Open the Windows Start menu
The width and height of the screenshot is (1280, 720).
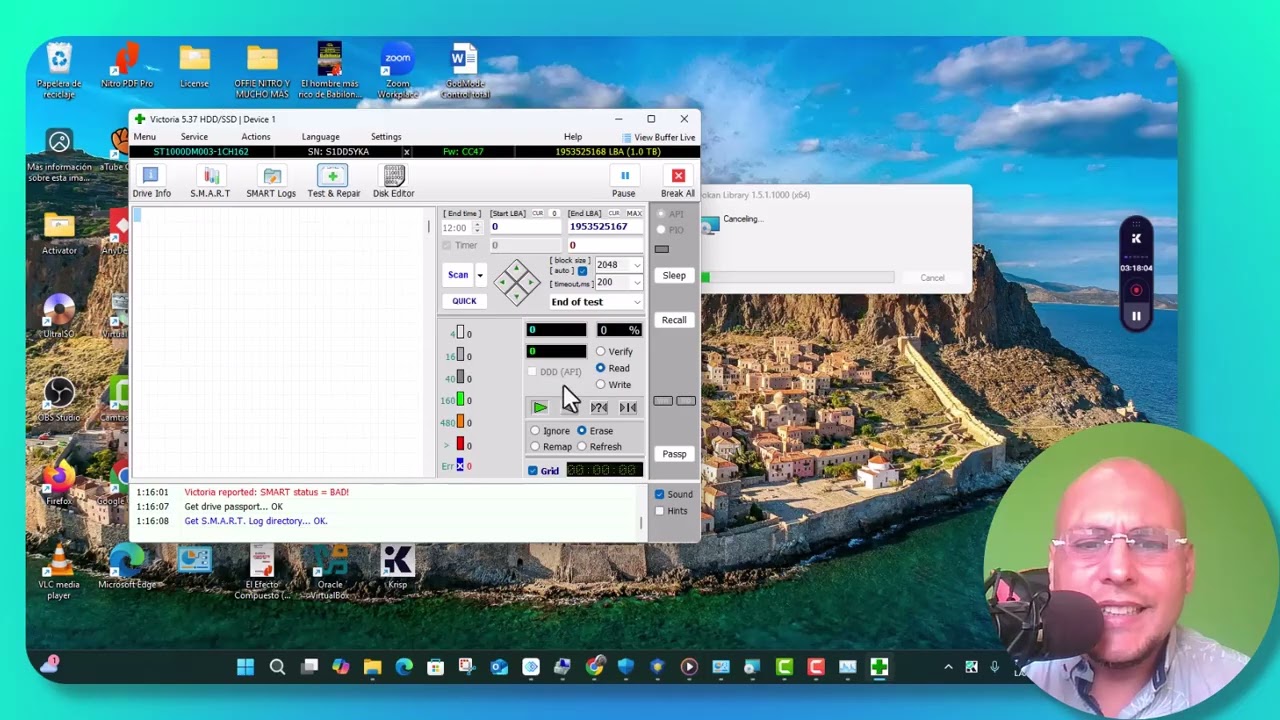(x=245, y=667)
